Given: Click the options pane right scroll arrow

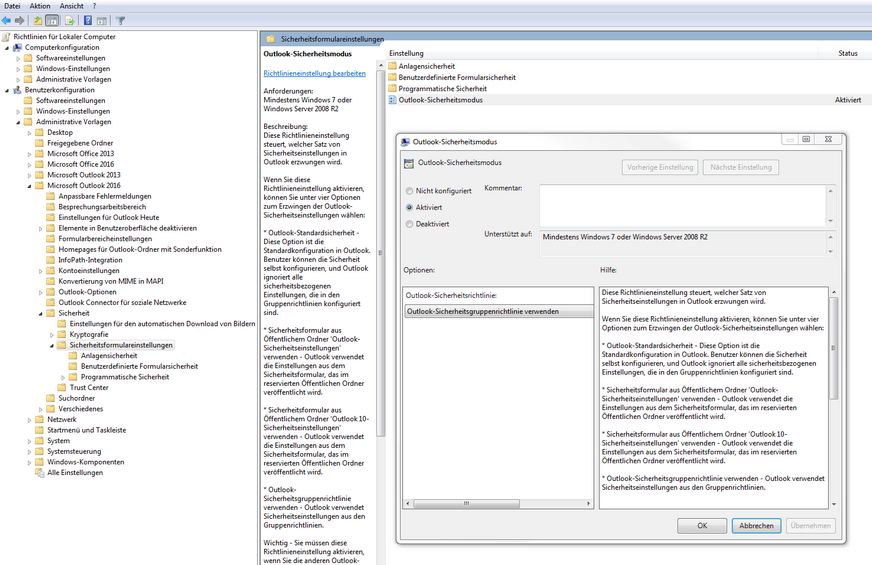Looking at the screenshot, I should [588, 503].
